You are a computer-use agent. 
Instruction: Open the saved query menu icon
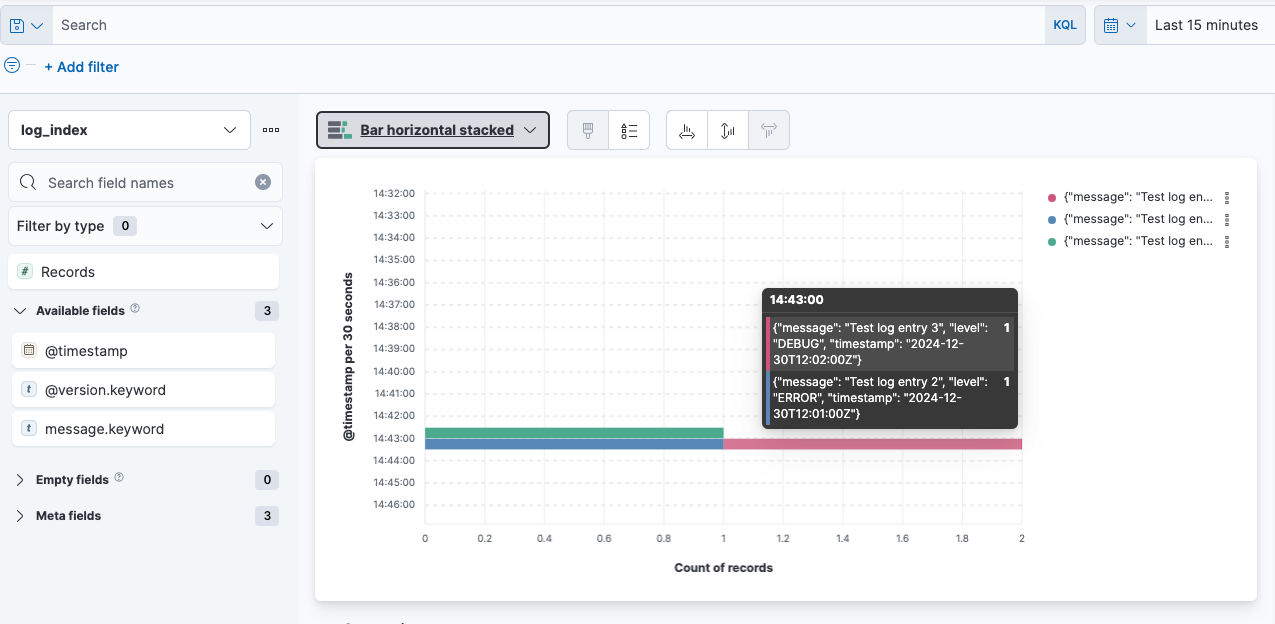(x=26, y=25)
